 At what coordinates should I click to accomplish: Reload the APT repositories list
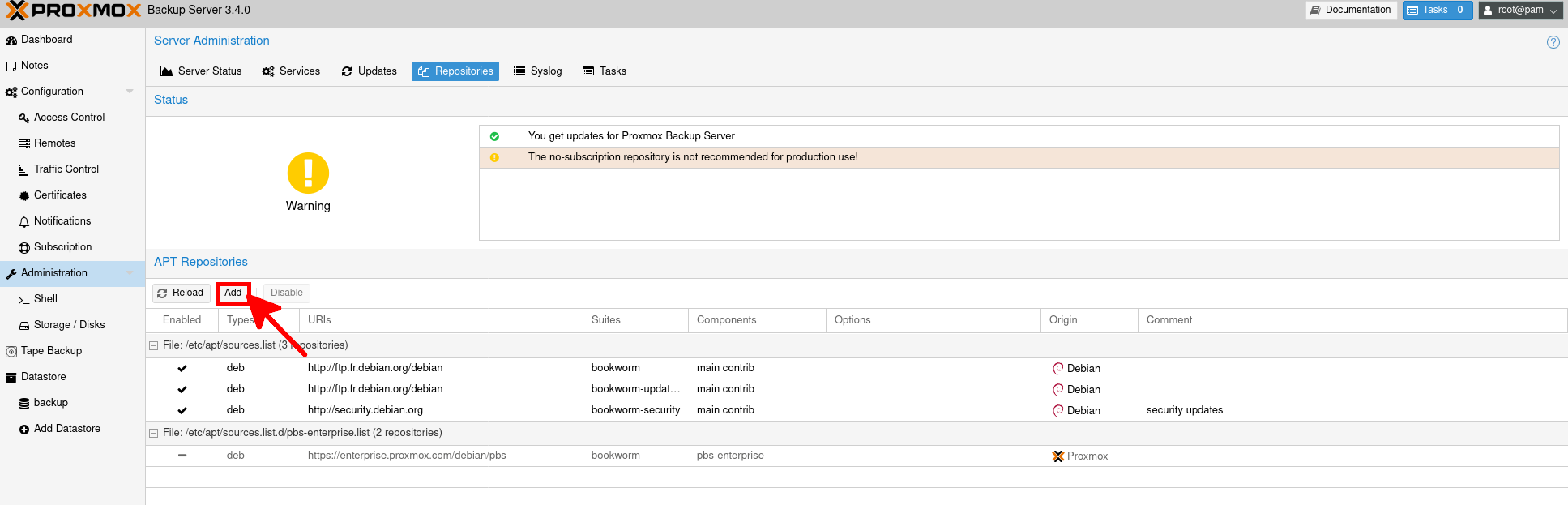tap(181, 293)
